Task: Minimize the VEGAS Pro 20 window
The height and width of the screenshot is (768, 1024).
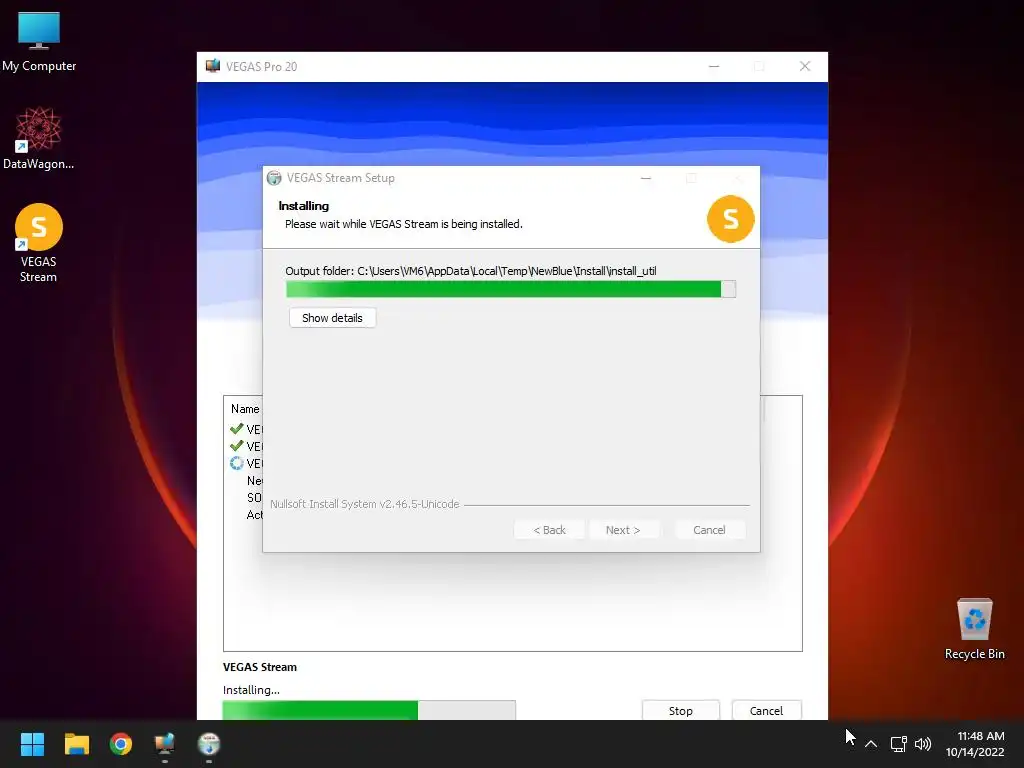Action: tap(714, 67)
